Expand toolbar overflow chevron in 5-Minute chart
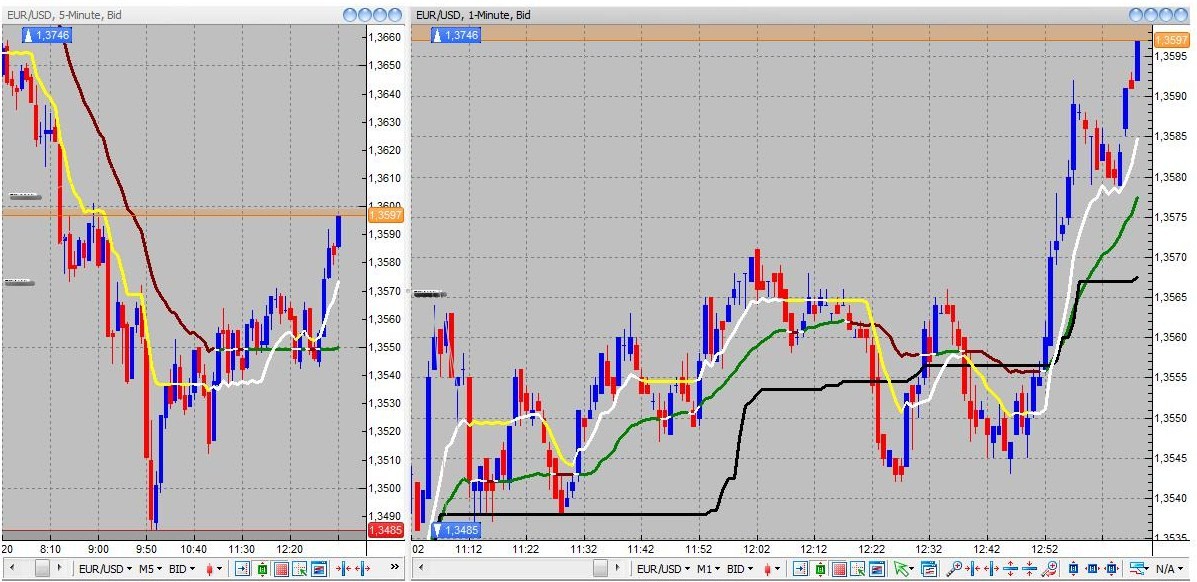 tap(395, 567)
